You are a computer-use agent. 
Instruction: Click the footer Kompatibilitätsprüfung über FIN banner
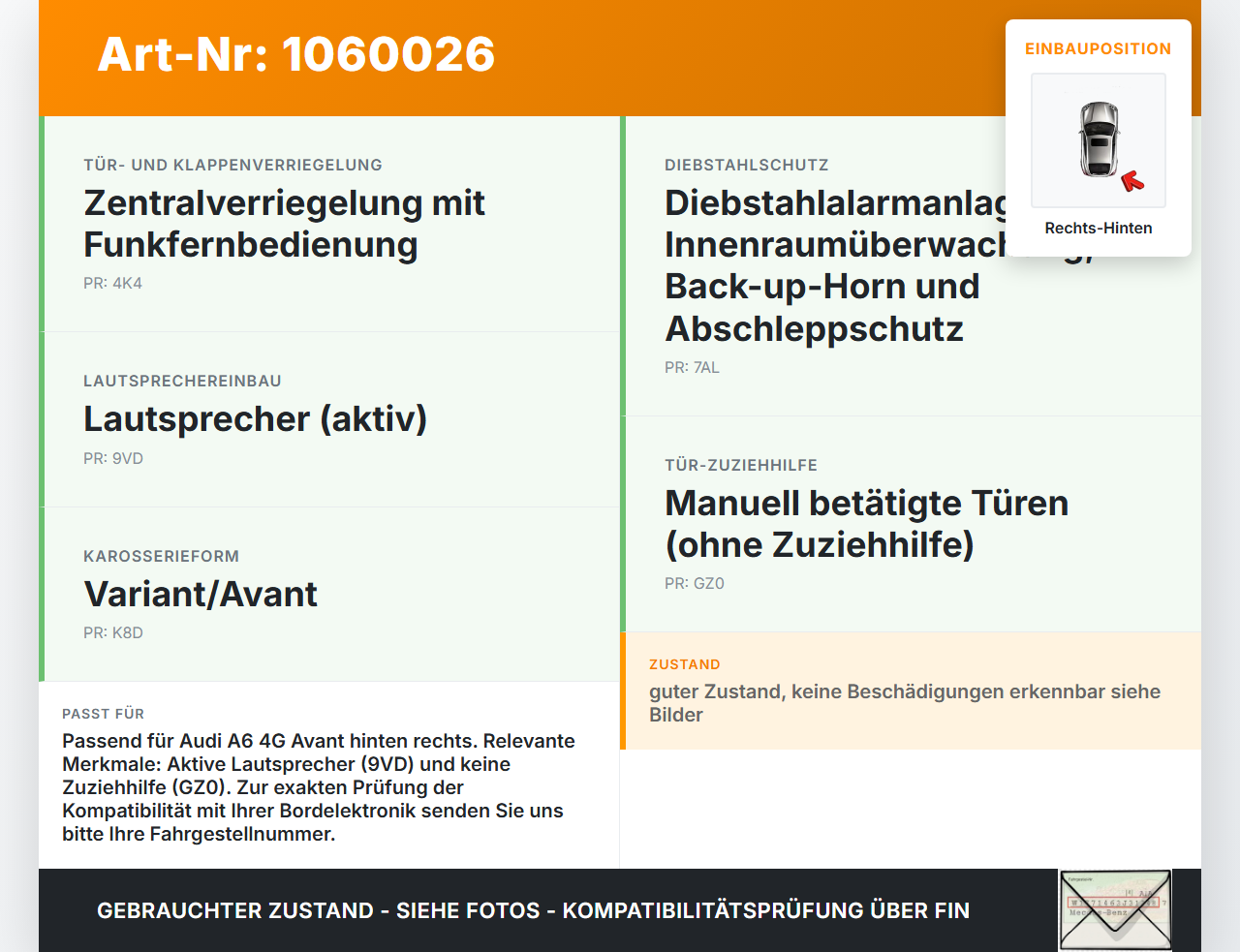533,910
